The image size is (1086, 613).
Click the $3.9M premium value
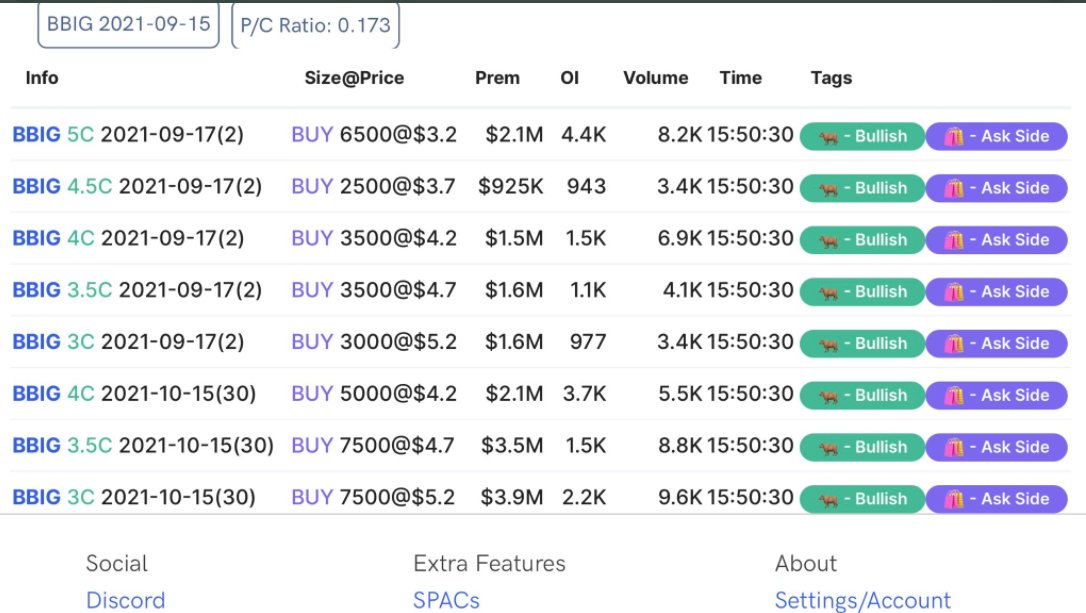(x=512, y=497)
